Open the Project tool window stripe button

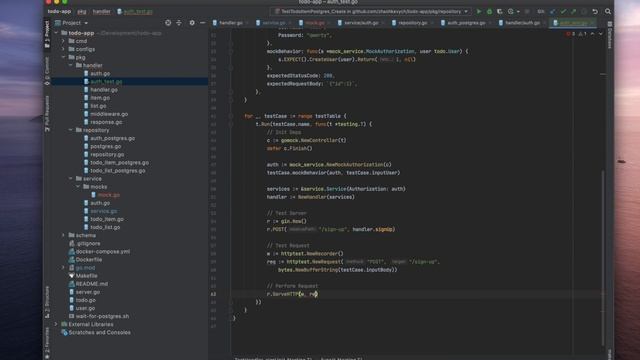(47, 34)
